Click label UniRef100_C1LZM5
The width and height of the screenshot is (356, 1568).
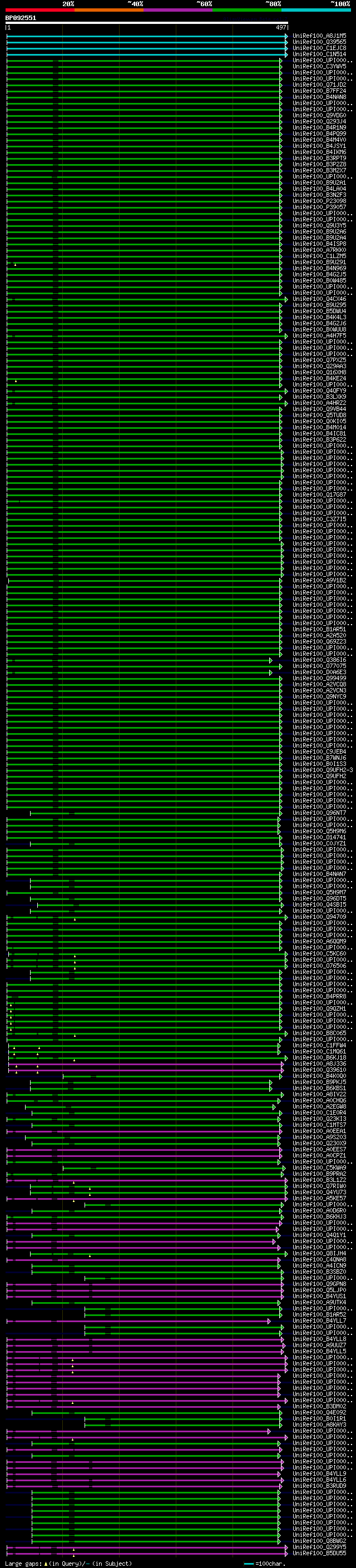coord(319,256)
